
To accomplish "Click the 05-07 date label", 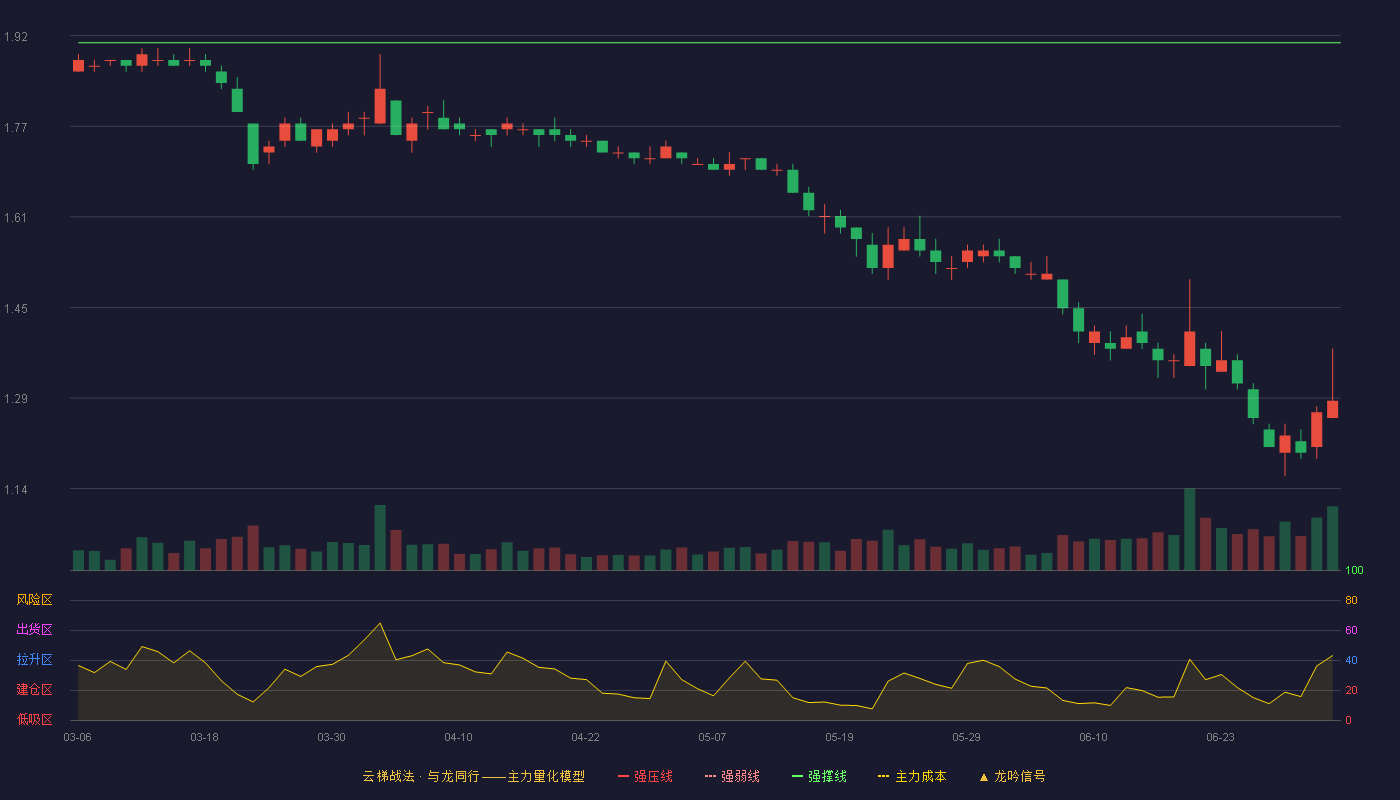I will click(712, 737).
